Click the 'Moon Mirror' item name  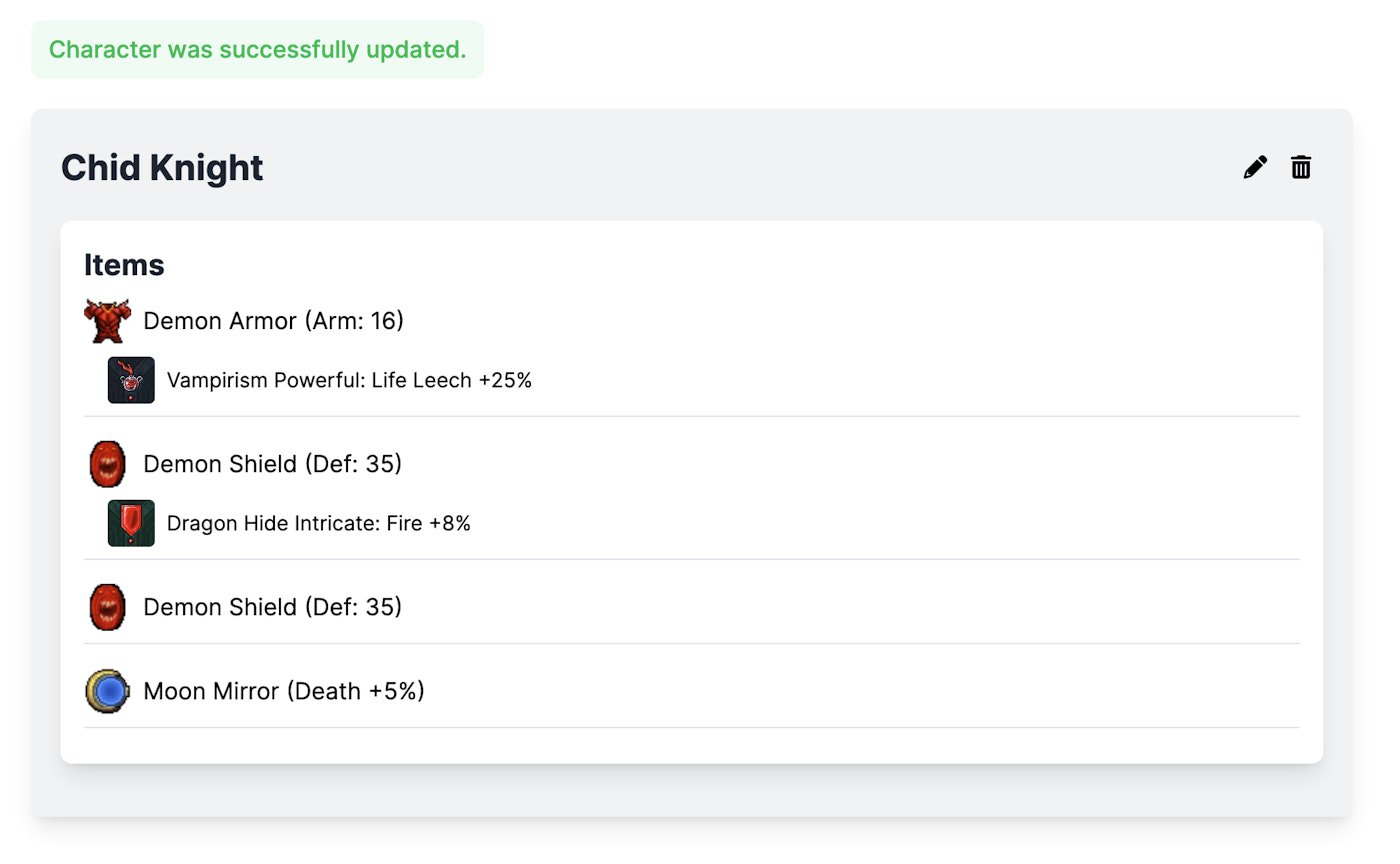[x=211, y=691]
